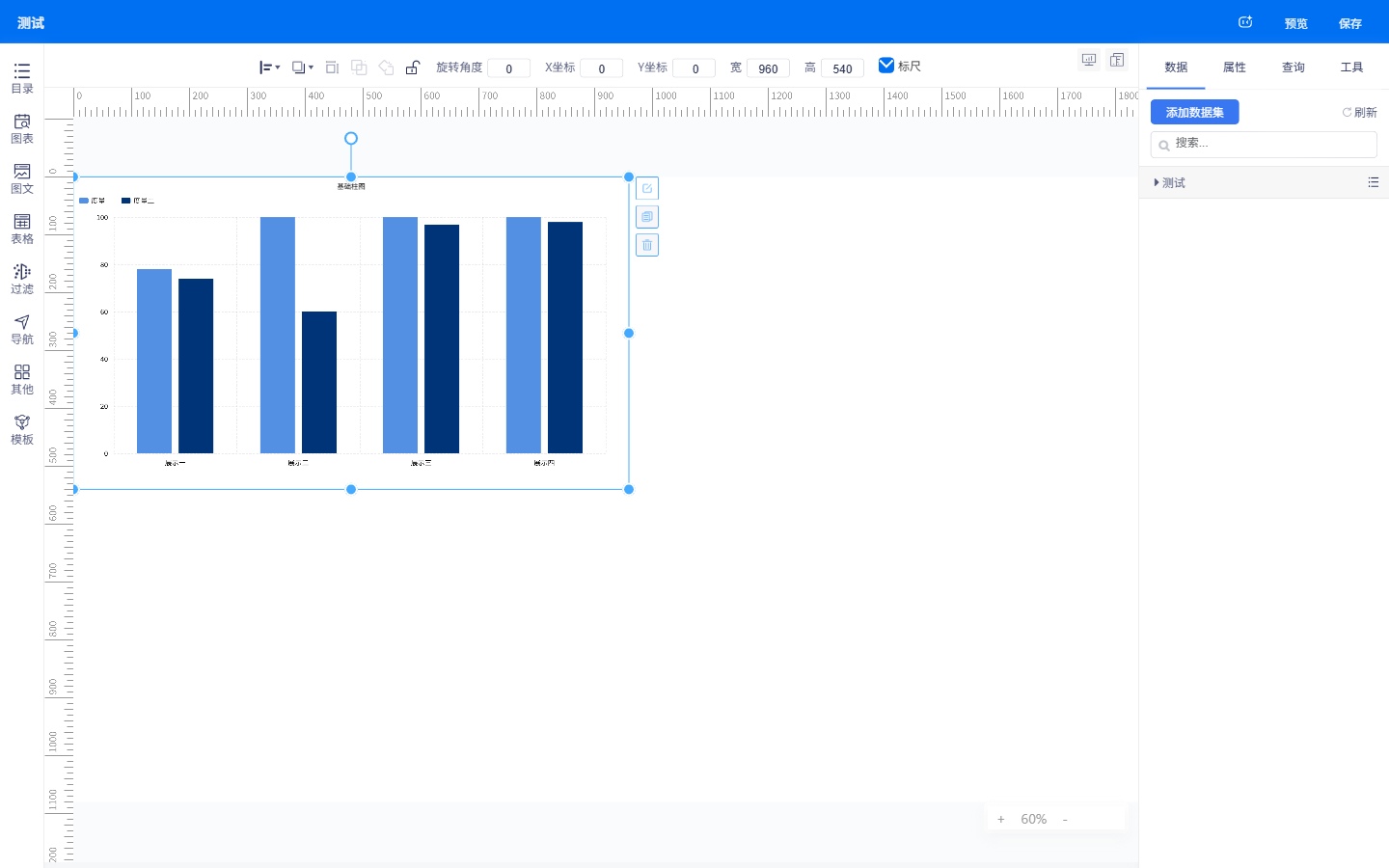This screenshot has height=868, width=1389.
Task: Open the 导航 navigation components panel
Action: (x=21, y=329)
